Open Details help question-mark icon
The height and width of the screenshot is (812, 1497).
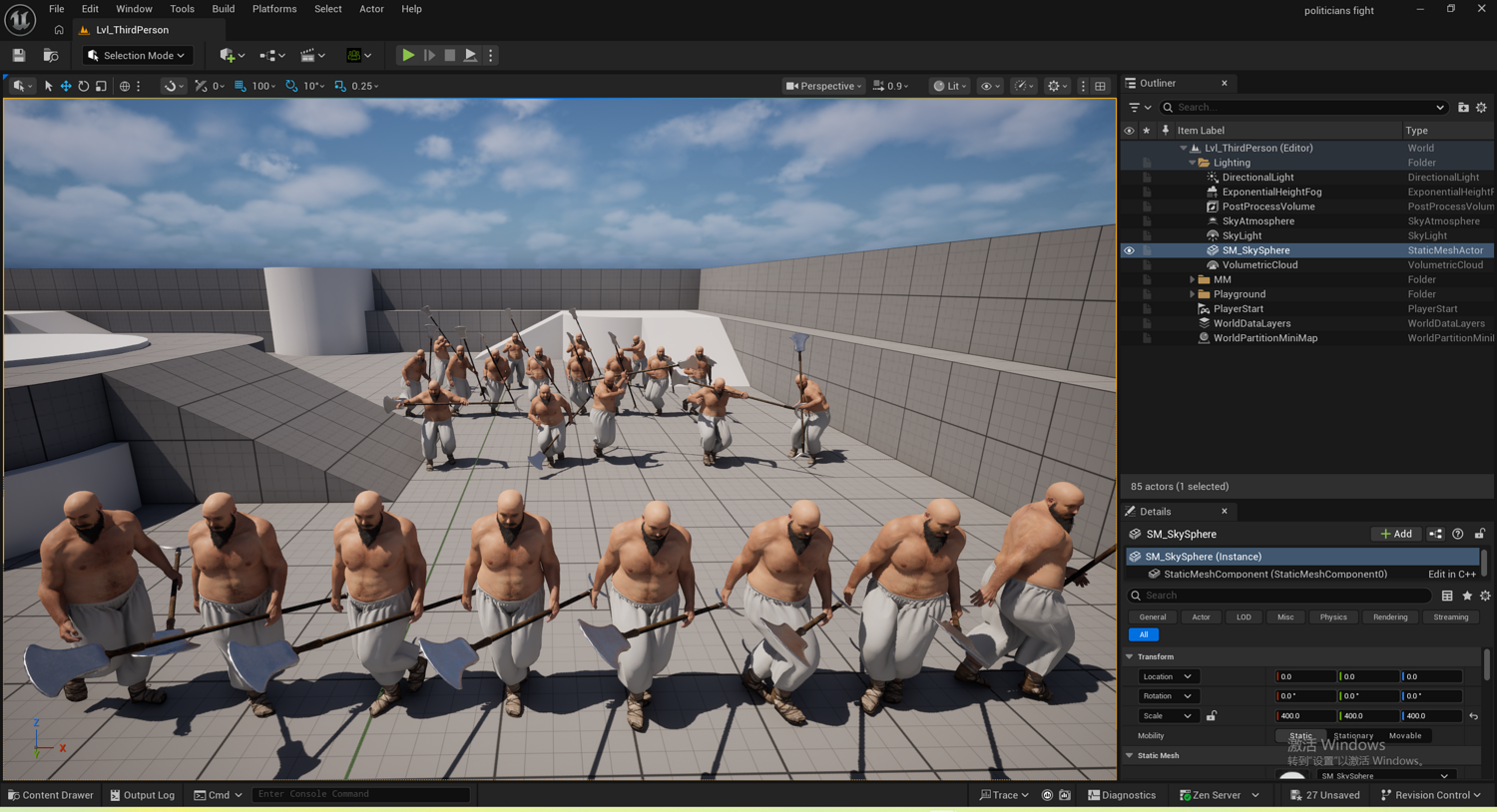[x=1458, y=535]
